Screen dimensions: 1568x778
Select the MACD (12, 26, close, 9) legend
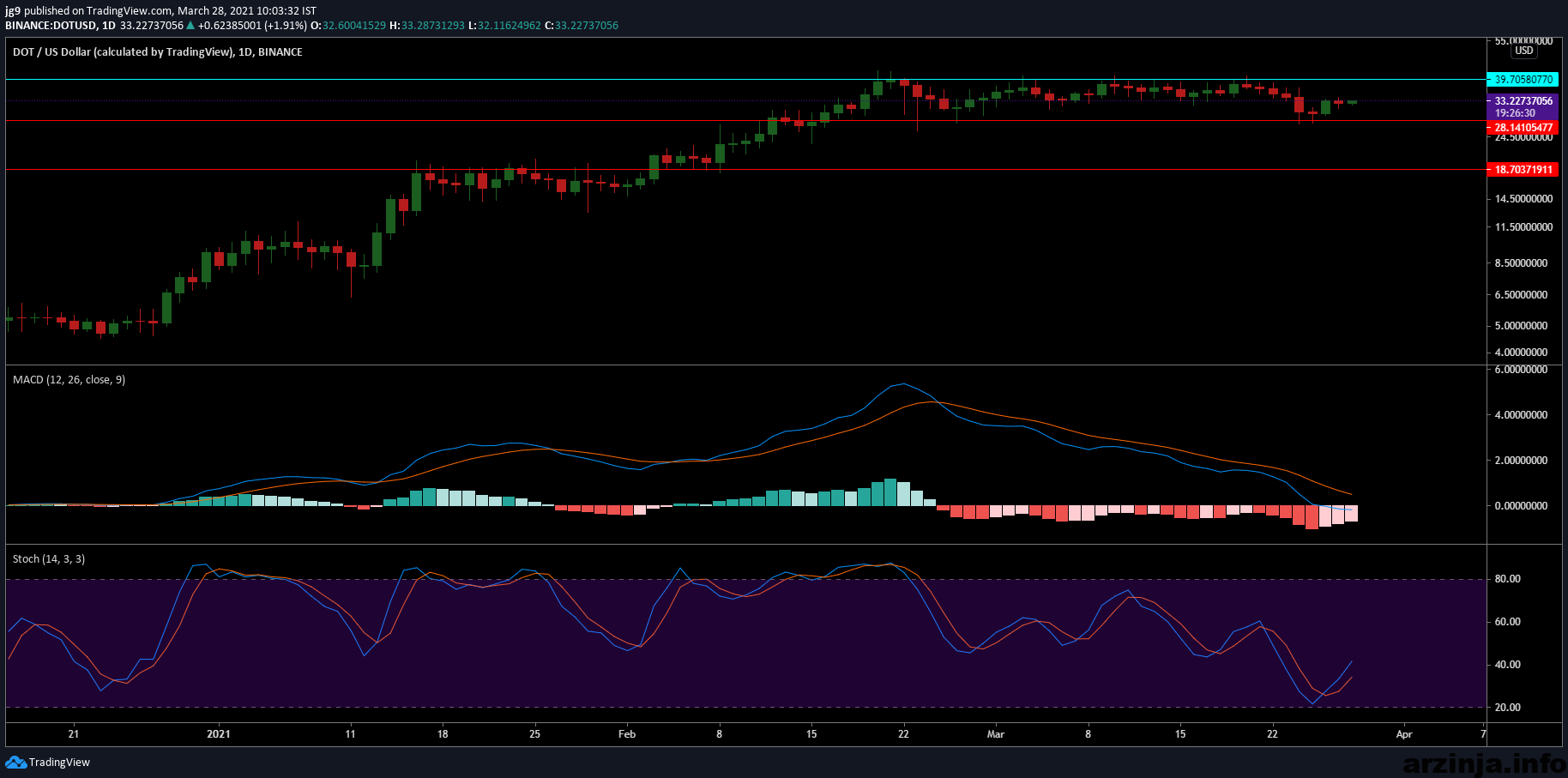tap(69, 379)
